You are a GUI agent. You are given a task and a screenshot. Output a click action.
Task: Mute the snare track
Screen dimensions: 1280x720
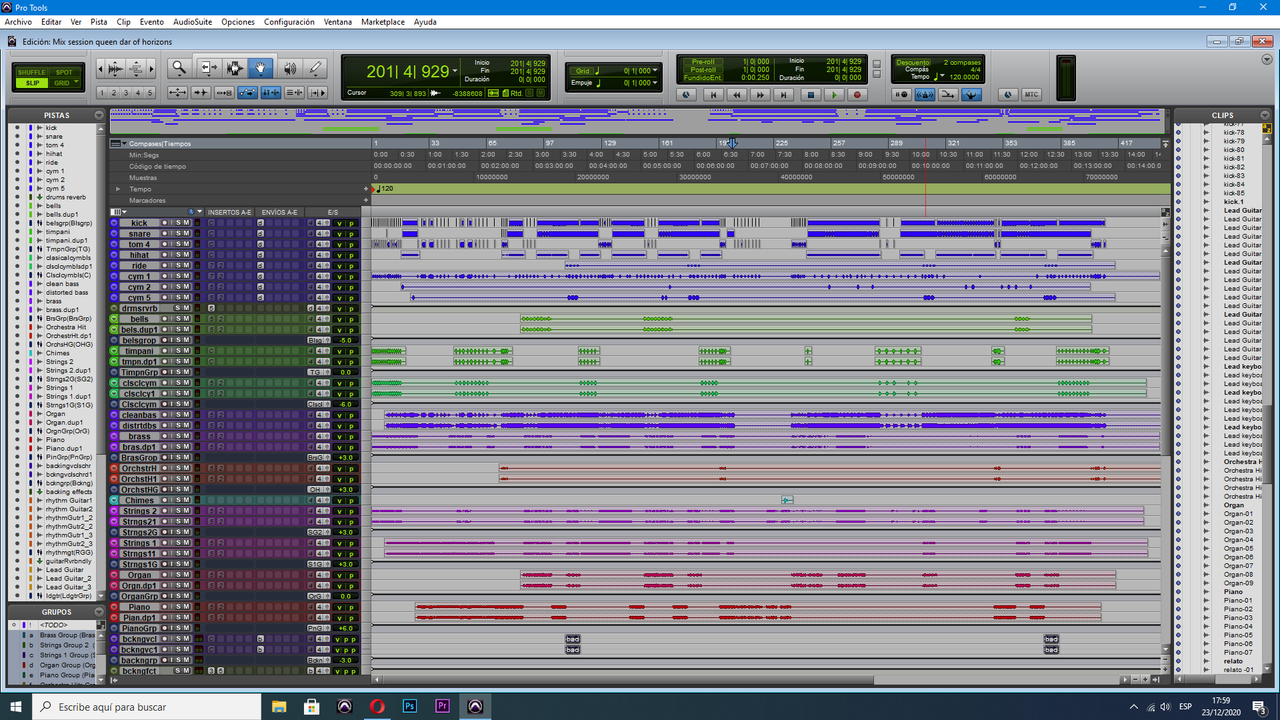click(x=186, y=234)
